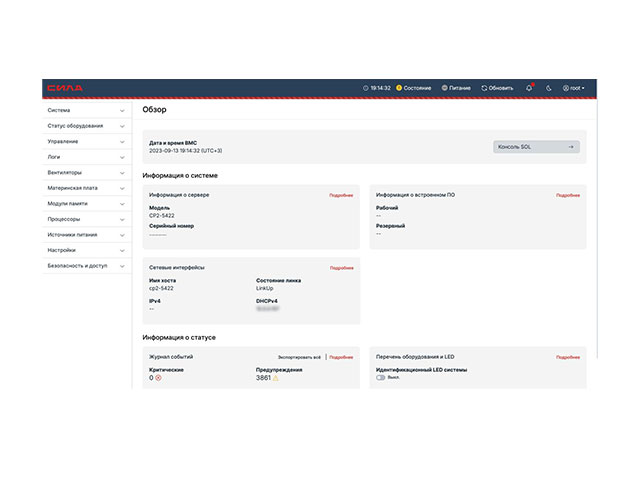Expand the Вентиляторы sidebar section

coord(85,172)
